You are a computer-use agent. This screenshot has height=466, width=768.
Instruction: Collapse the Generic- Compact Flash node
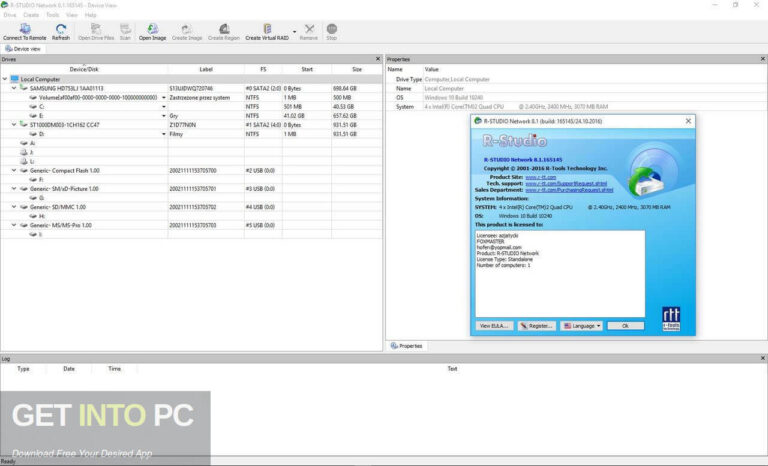tap(14, 171)
